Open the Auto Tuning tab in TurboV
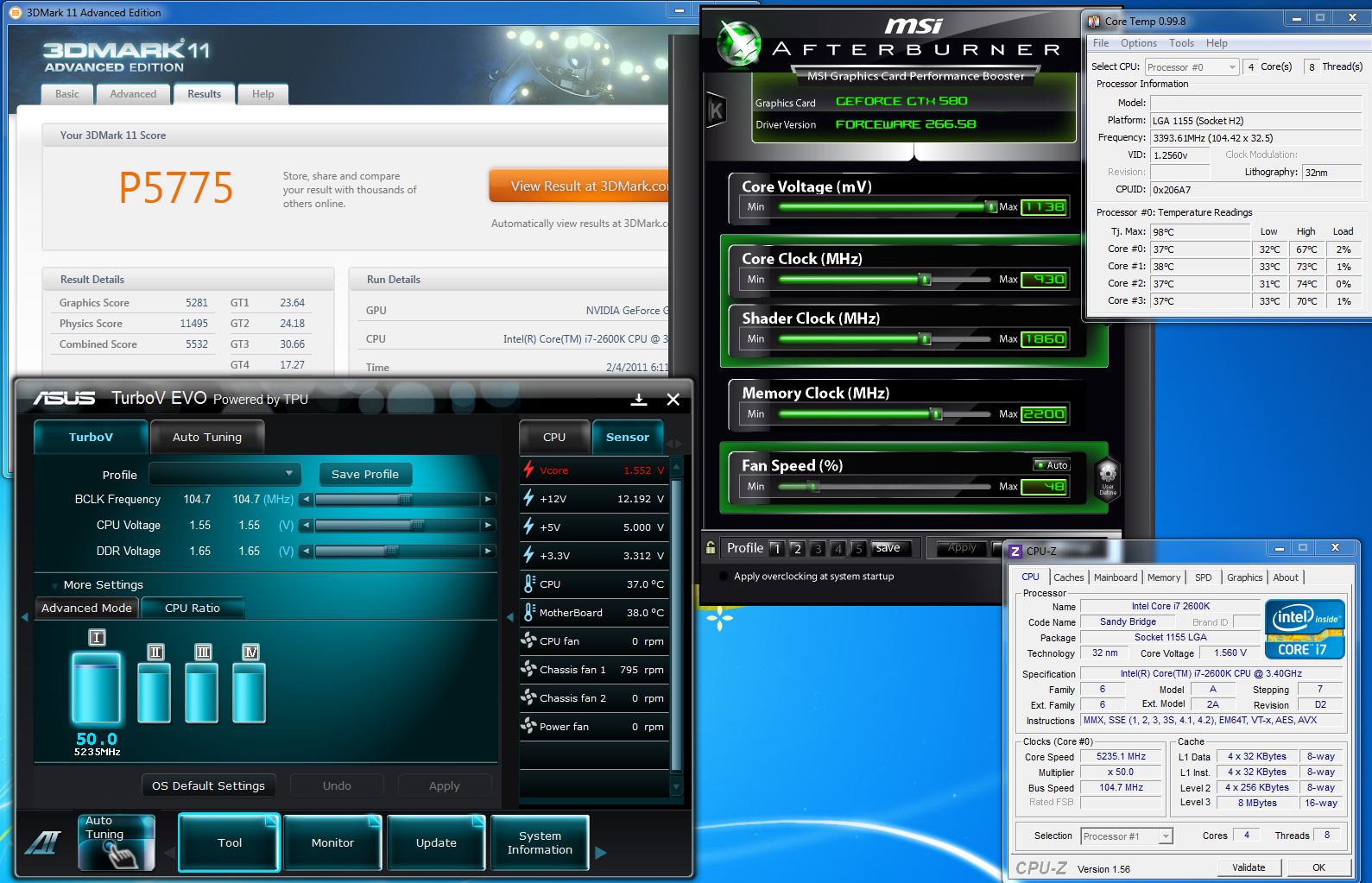The width and height of the screenshot is (1372, 883). click(x=207, y=437)
